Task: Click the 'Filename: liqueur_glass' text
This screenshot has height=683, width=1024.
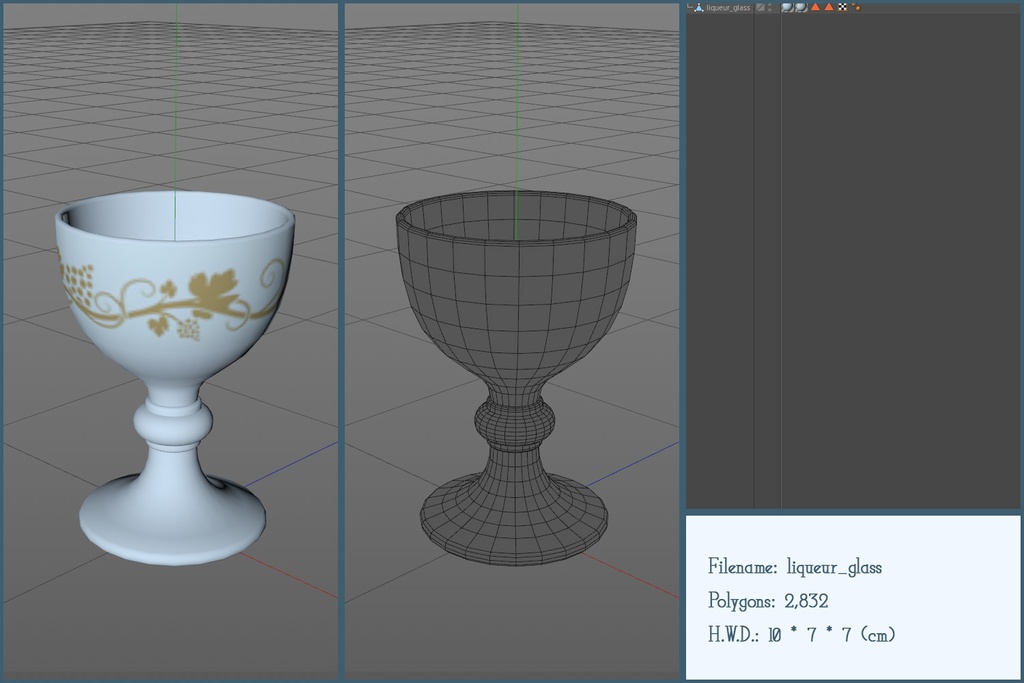Action: tap(795, 567)
